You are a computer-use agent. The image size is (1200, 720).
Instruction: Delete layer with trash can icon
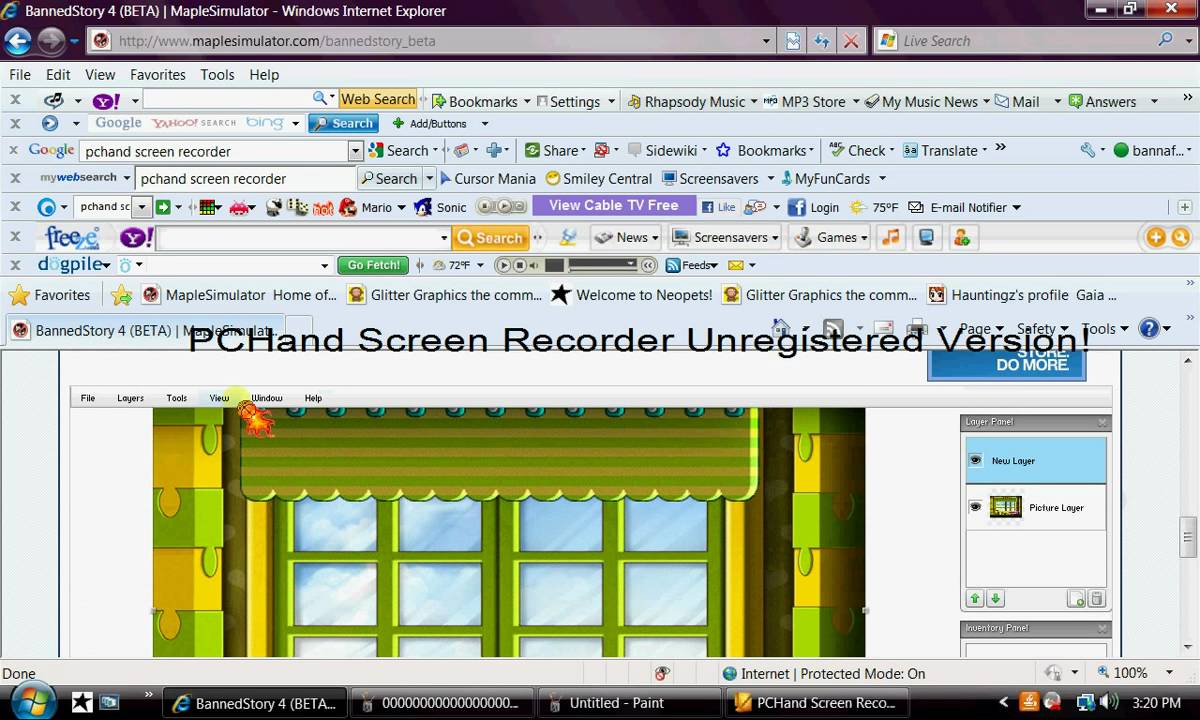[x=1096, y=599]
